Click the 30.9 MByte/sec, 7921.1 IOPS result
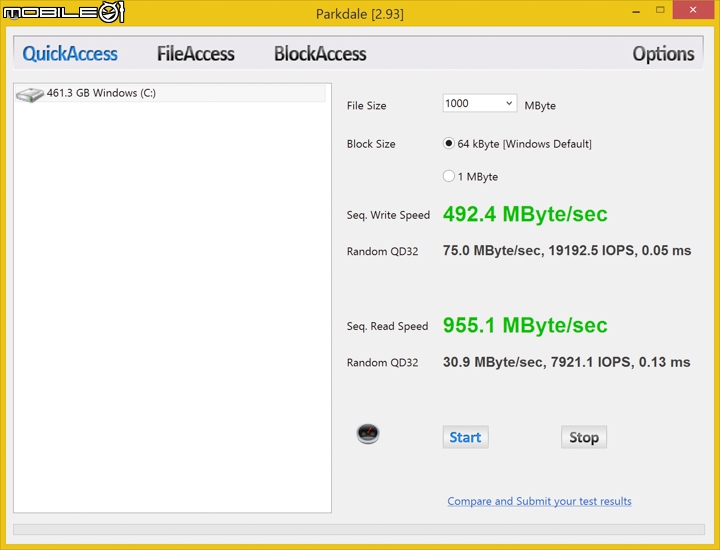 tap(566, 362)
